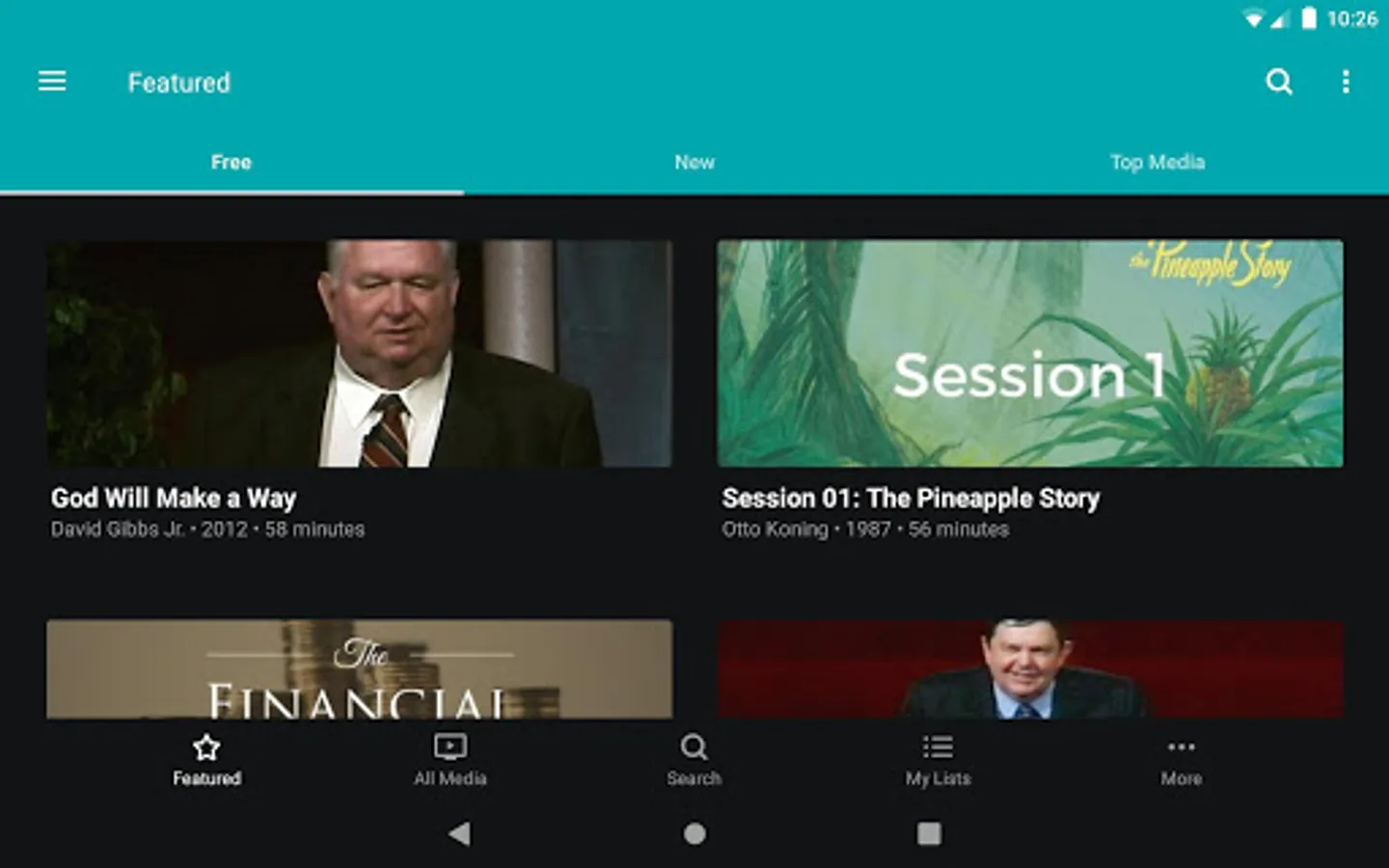The width and height of the screenshot is (1389, 868).
Task: Tap the Android home button
Action: [694, 833]
